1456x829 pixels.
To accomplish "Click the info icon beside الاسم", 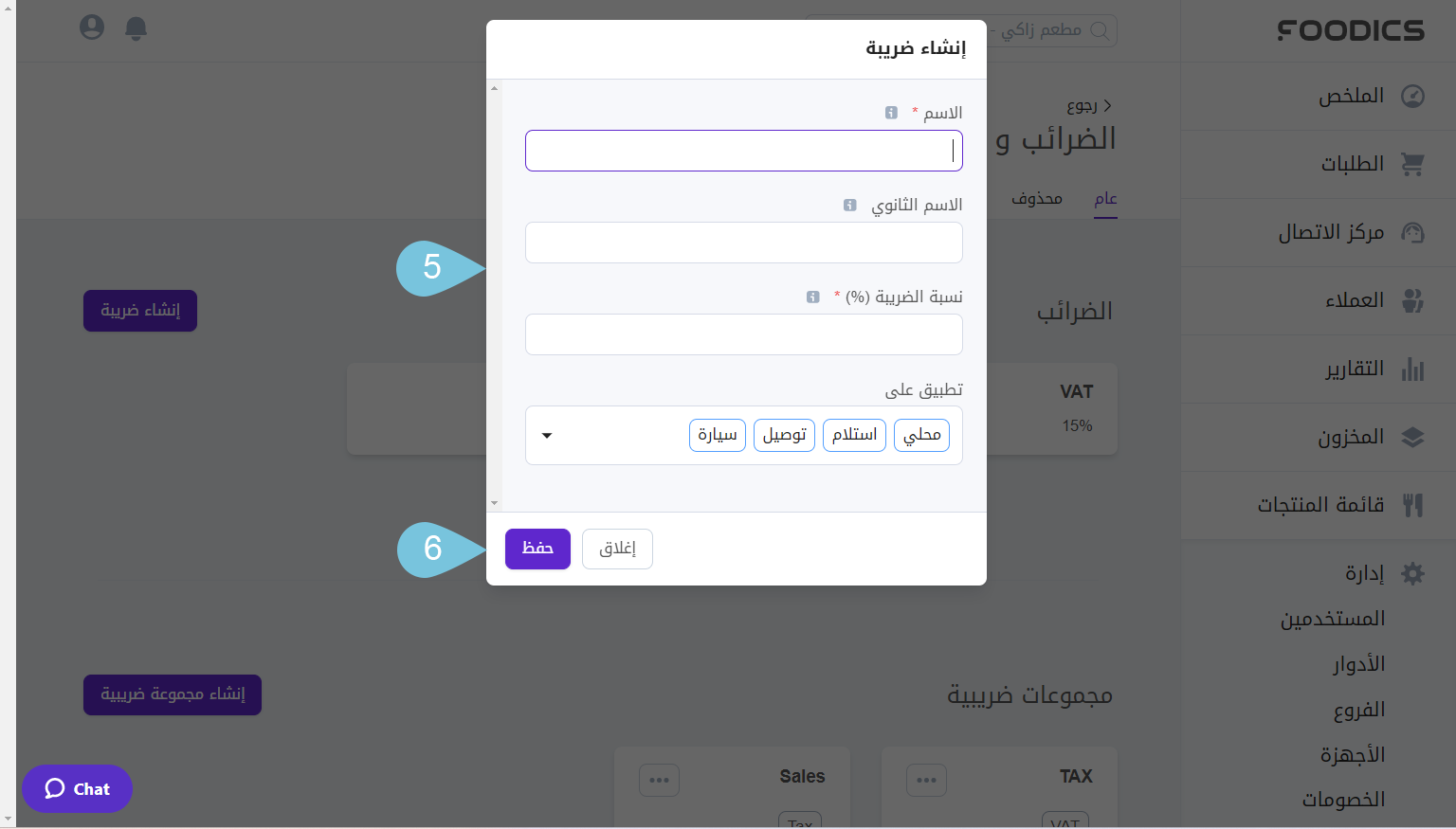I will pyautogui.click(x=891, y=113).
